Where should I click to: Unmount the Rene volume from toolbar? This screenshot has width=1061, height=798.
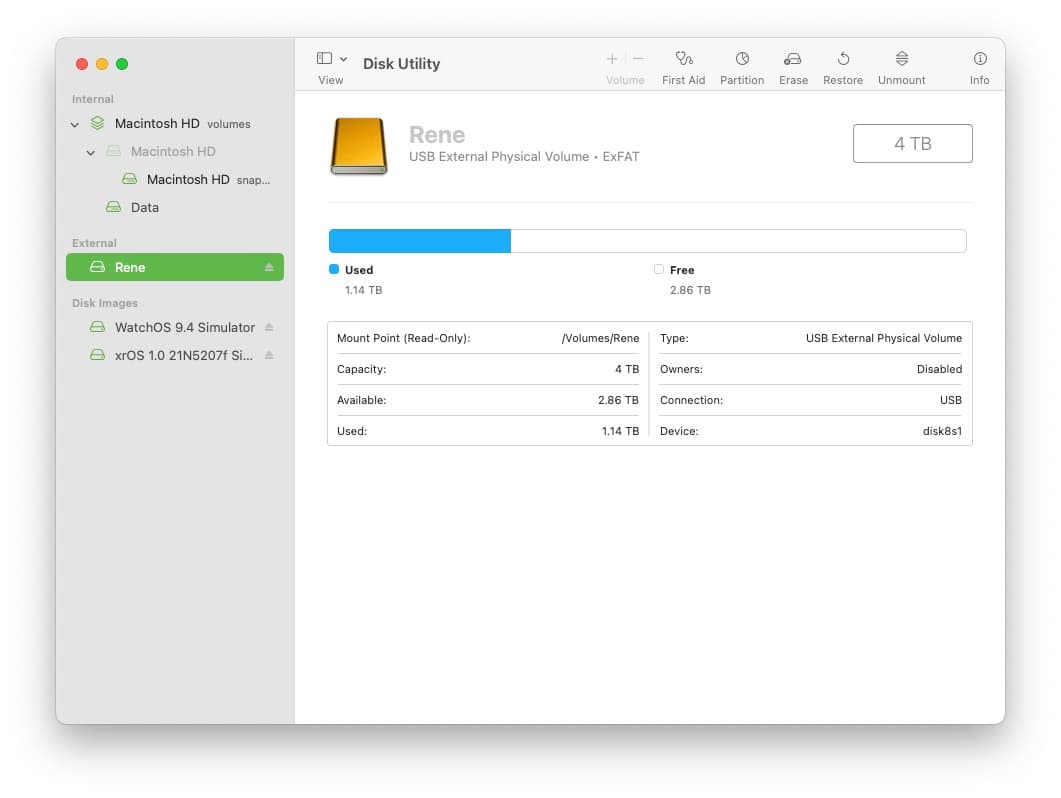[x=901, y=67]
